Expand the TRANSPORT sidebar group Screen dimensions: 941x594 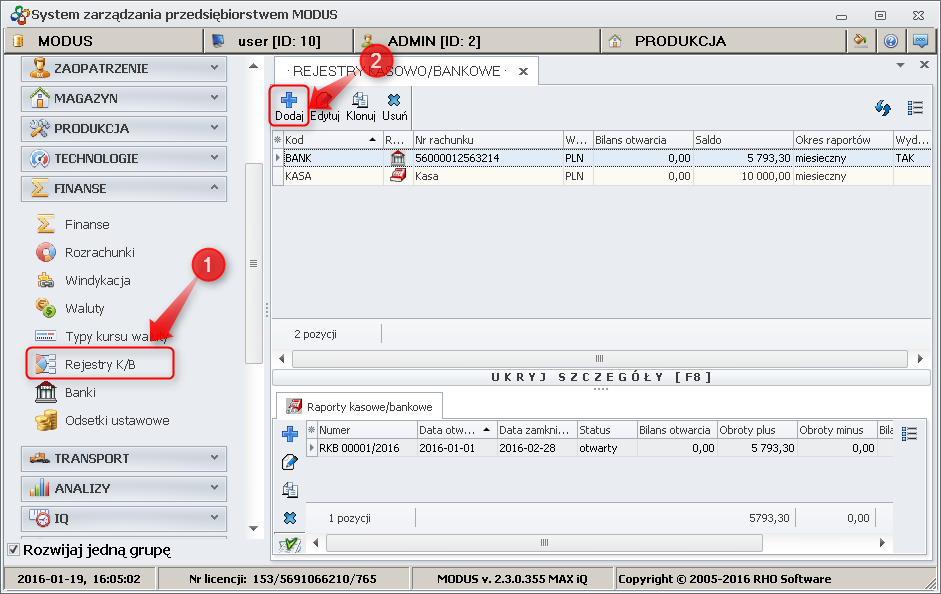point(124,458)
